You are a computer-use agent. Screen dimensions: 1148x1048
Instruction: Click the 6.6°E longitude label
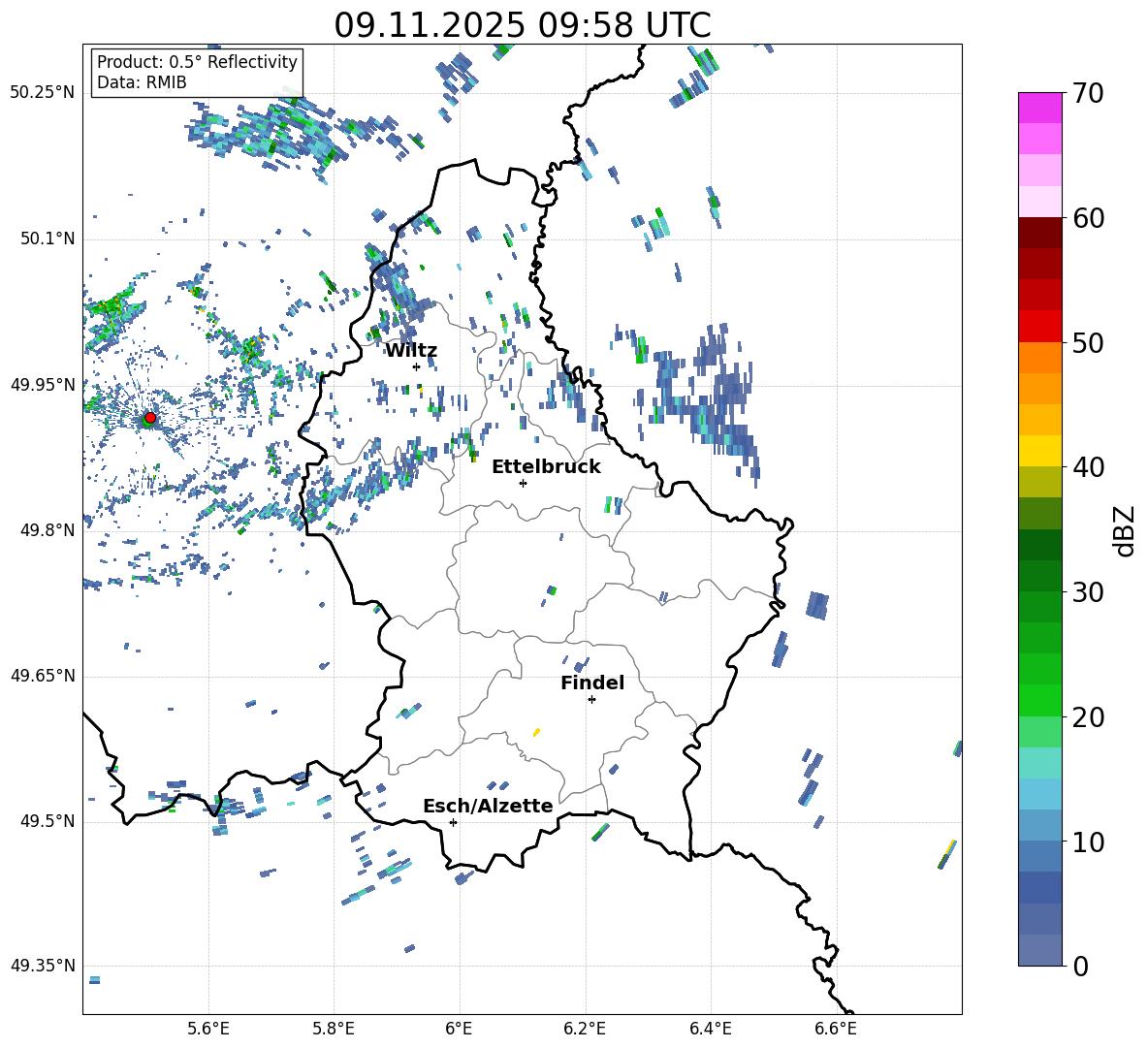coord(836,1029)
